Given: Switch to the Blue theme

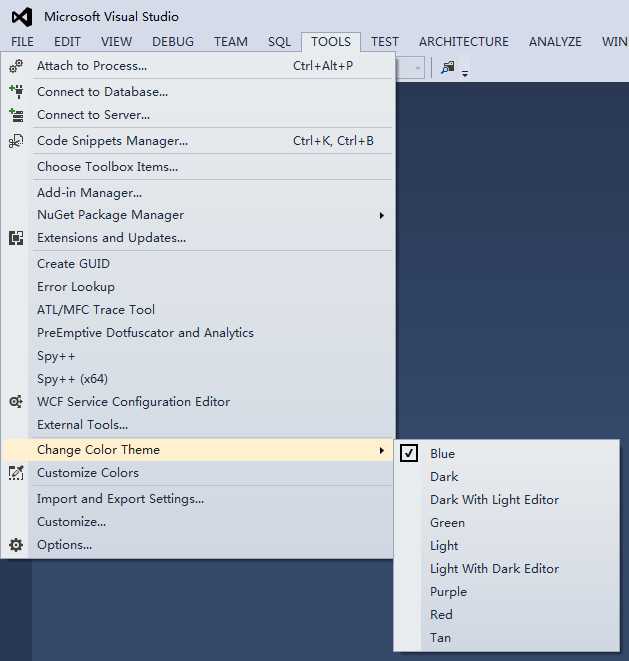Looking at the screenshot, I should [x=507, y=454].
